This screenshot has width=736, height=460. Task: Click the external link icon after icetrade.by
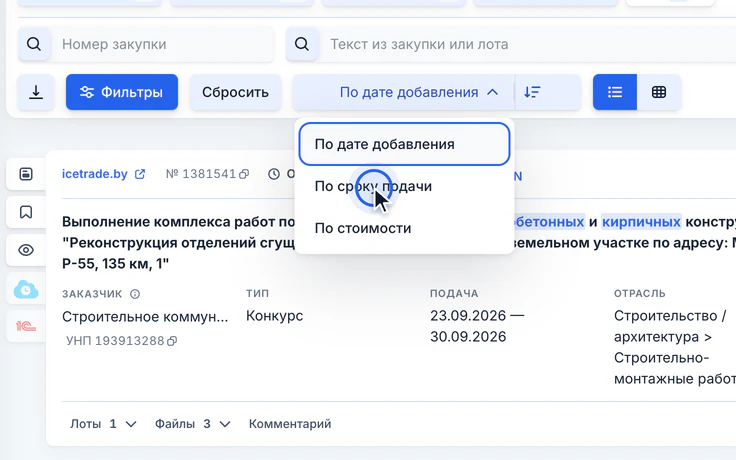[140, 174]
